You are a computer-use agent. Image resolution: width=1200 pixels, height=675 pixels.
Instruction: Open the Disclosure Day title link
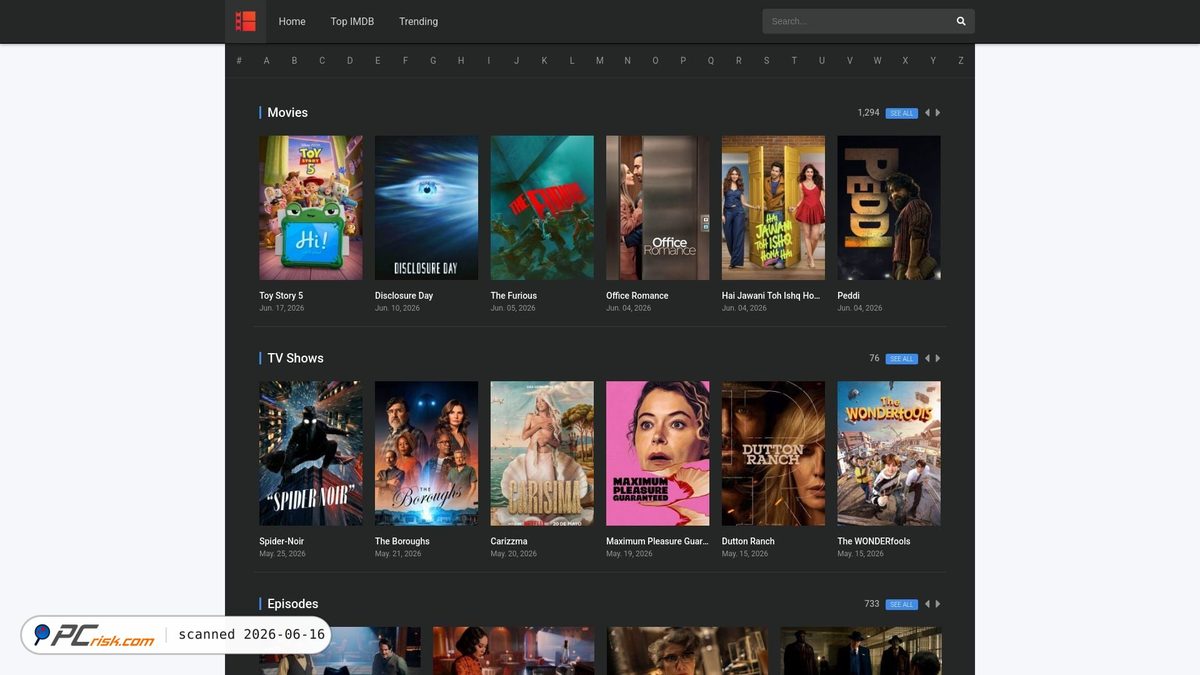tap(404, 296)
